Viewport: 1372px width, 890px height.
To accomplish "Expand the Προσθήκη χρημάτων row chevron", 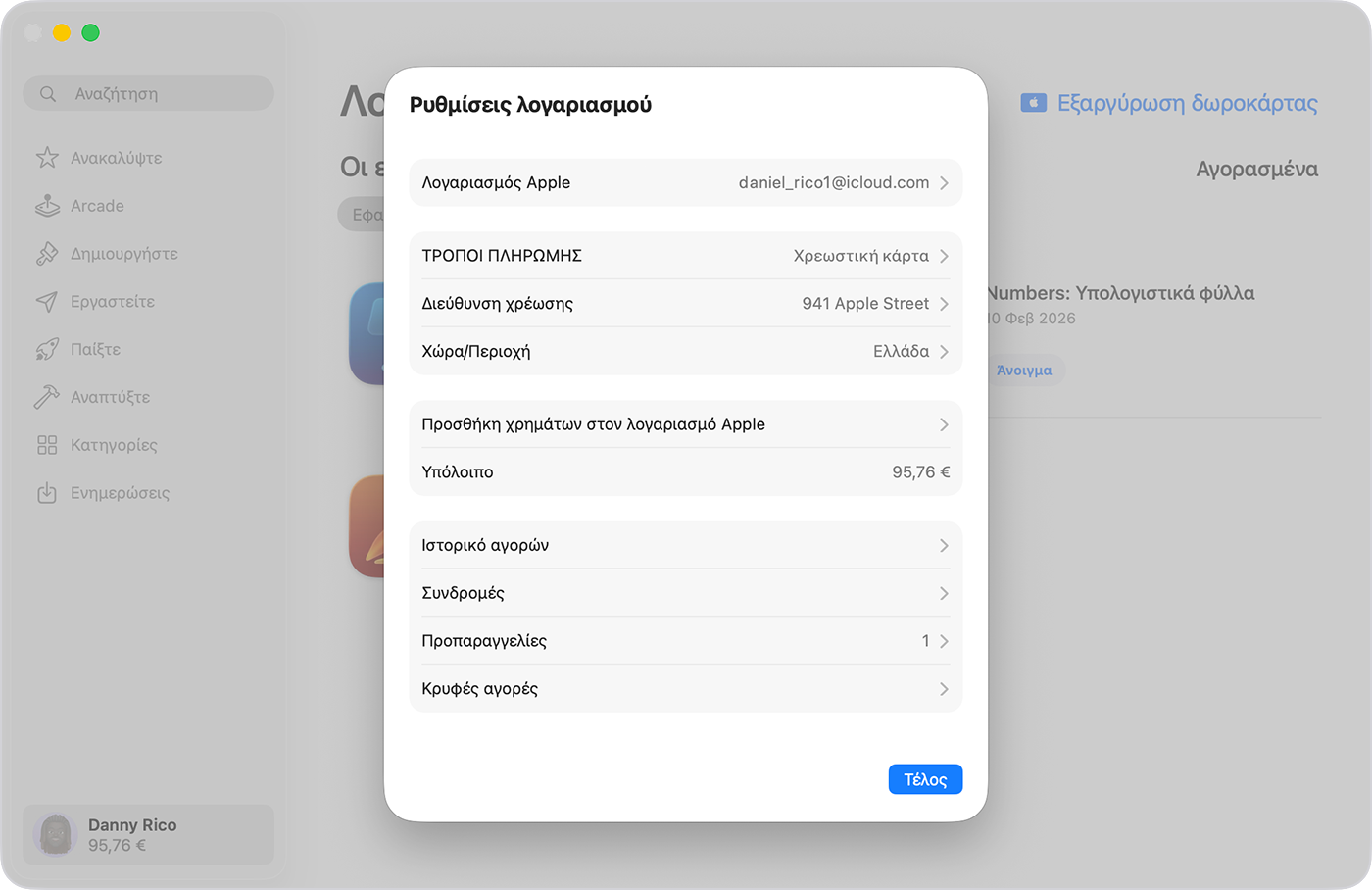I will (944, 424).
